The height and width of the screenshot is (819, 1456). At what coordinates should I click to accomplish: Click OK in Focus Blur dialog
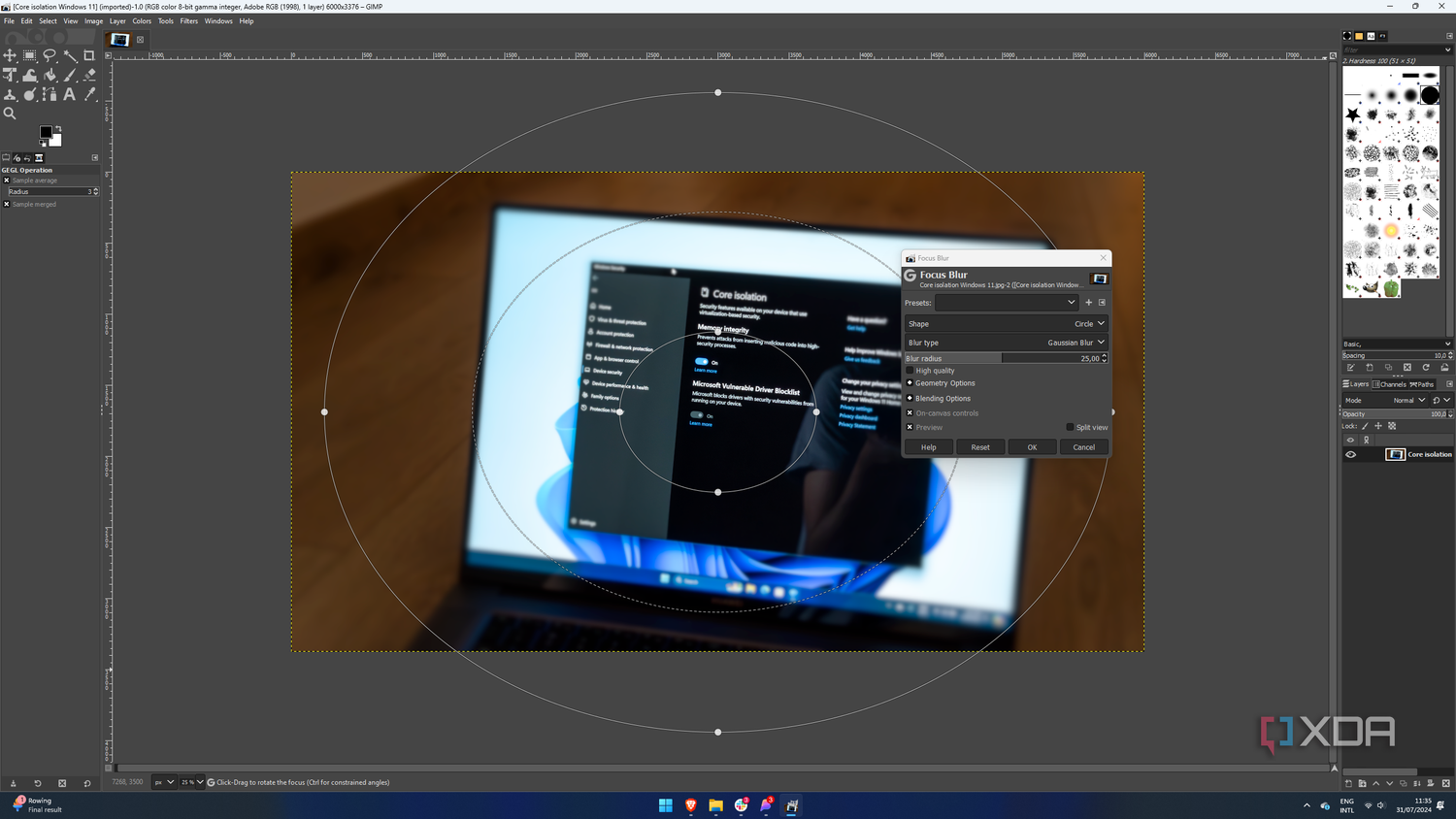click(1032, 447)
